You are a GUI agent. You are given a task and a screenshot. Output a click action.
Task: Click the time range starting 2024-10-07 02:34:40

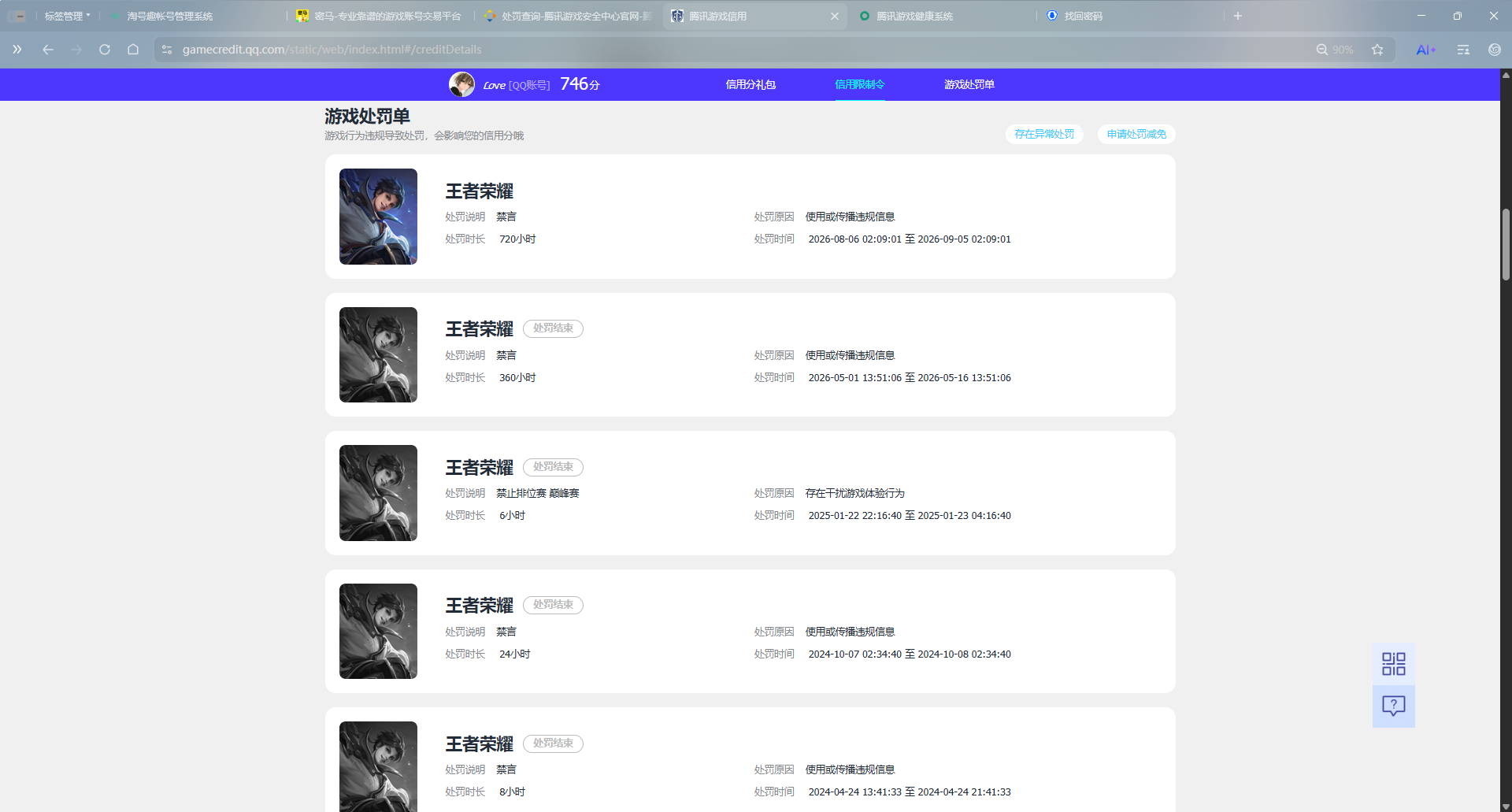tap(910, 654)
